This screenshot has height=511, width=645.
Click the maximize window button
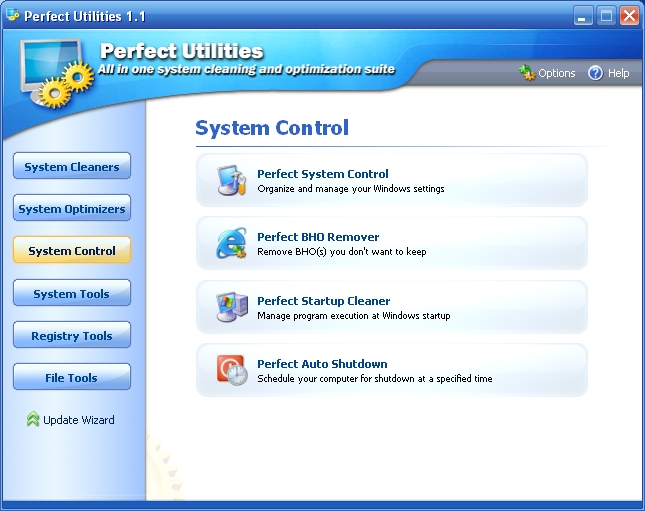click(x=606, y=16)
